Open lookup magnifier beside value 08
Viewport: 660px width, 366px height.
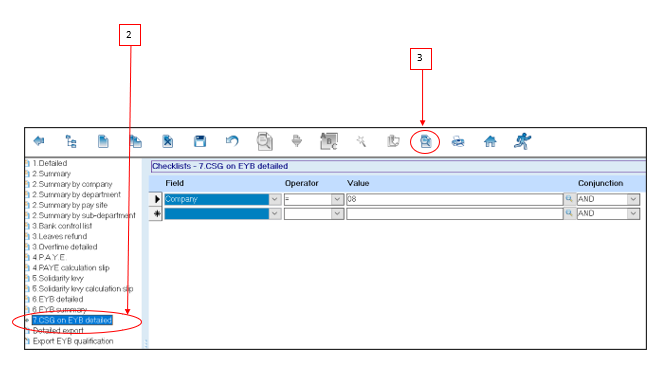click(x=569, y=199)
